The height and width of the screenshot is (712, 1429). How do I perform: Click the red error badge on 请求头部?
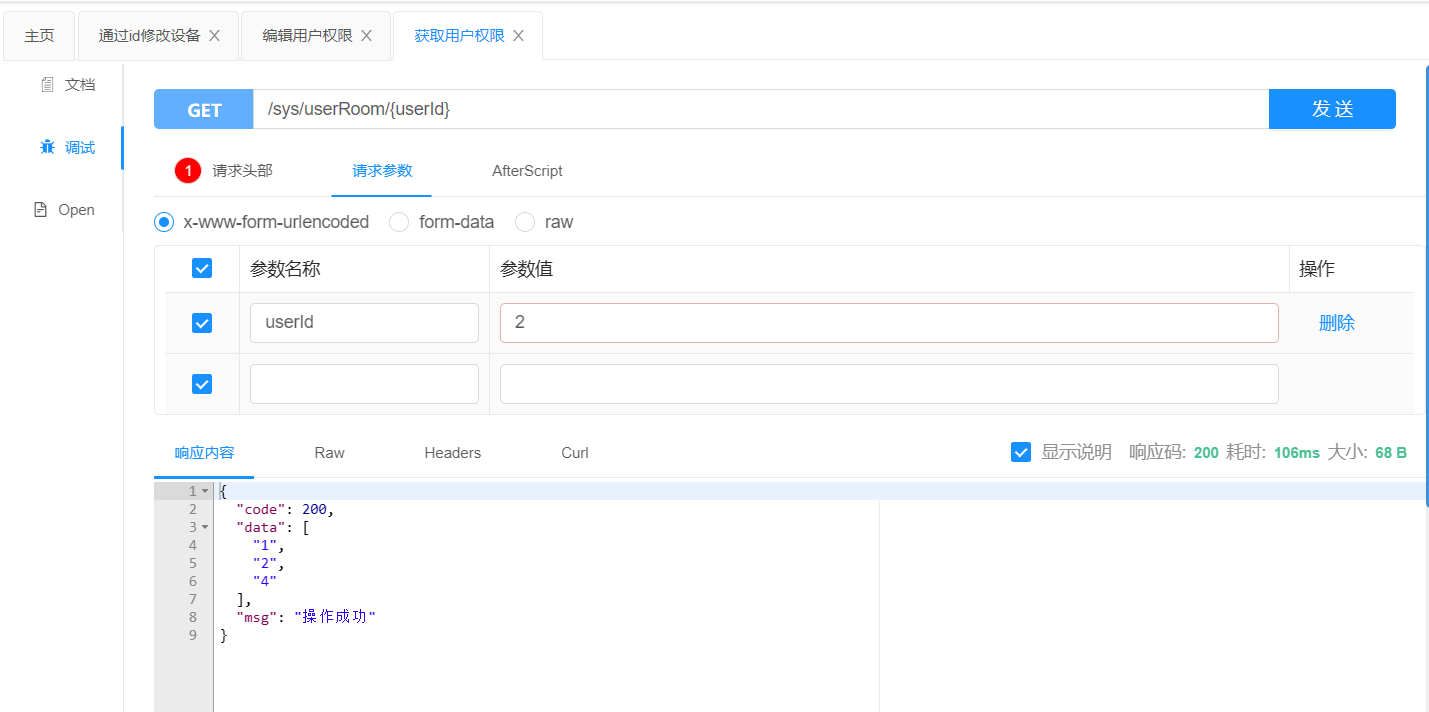click(187, 170)
